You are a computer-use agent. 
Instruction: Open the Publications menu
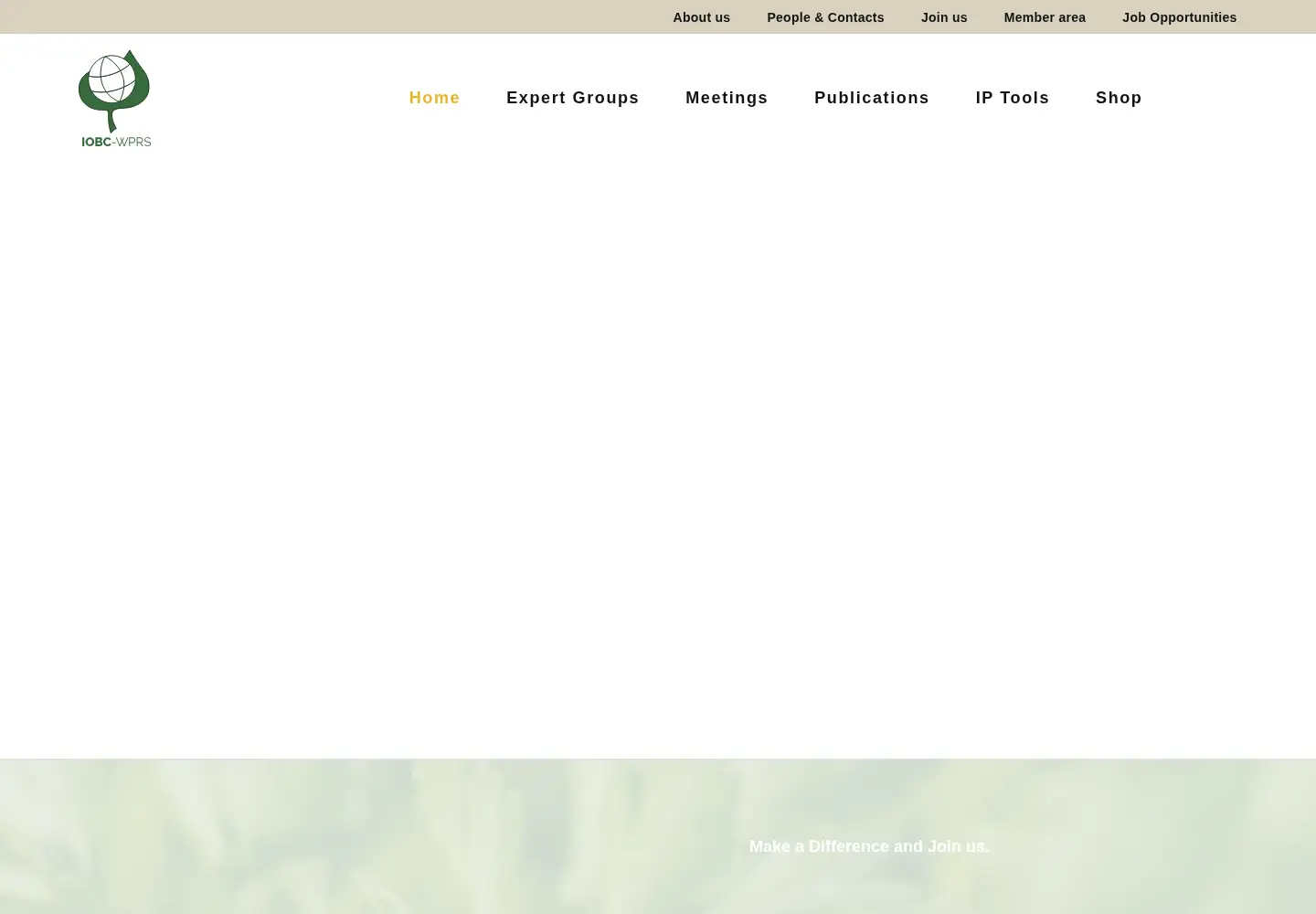pyautogui.click(x=872, y=98)
